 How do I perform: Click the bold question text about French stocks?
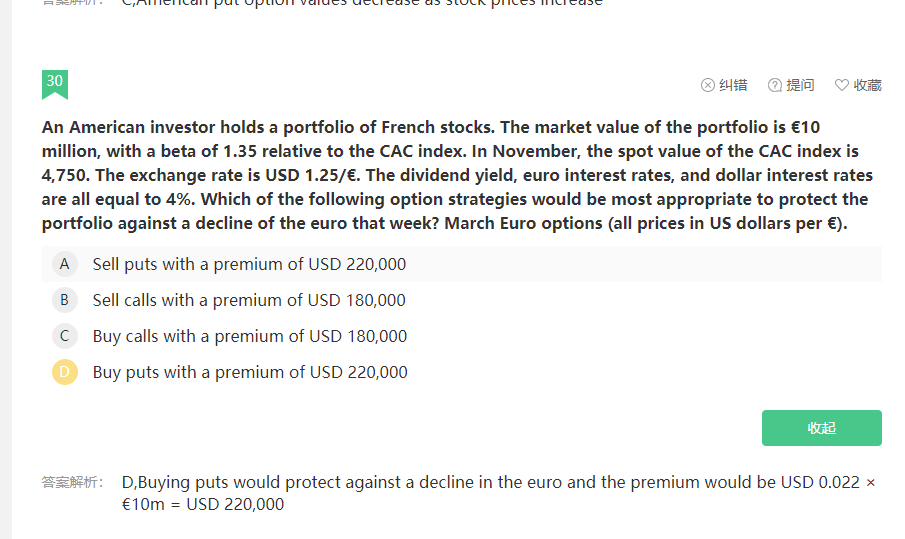click(457, 175)
